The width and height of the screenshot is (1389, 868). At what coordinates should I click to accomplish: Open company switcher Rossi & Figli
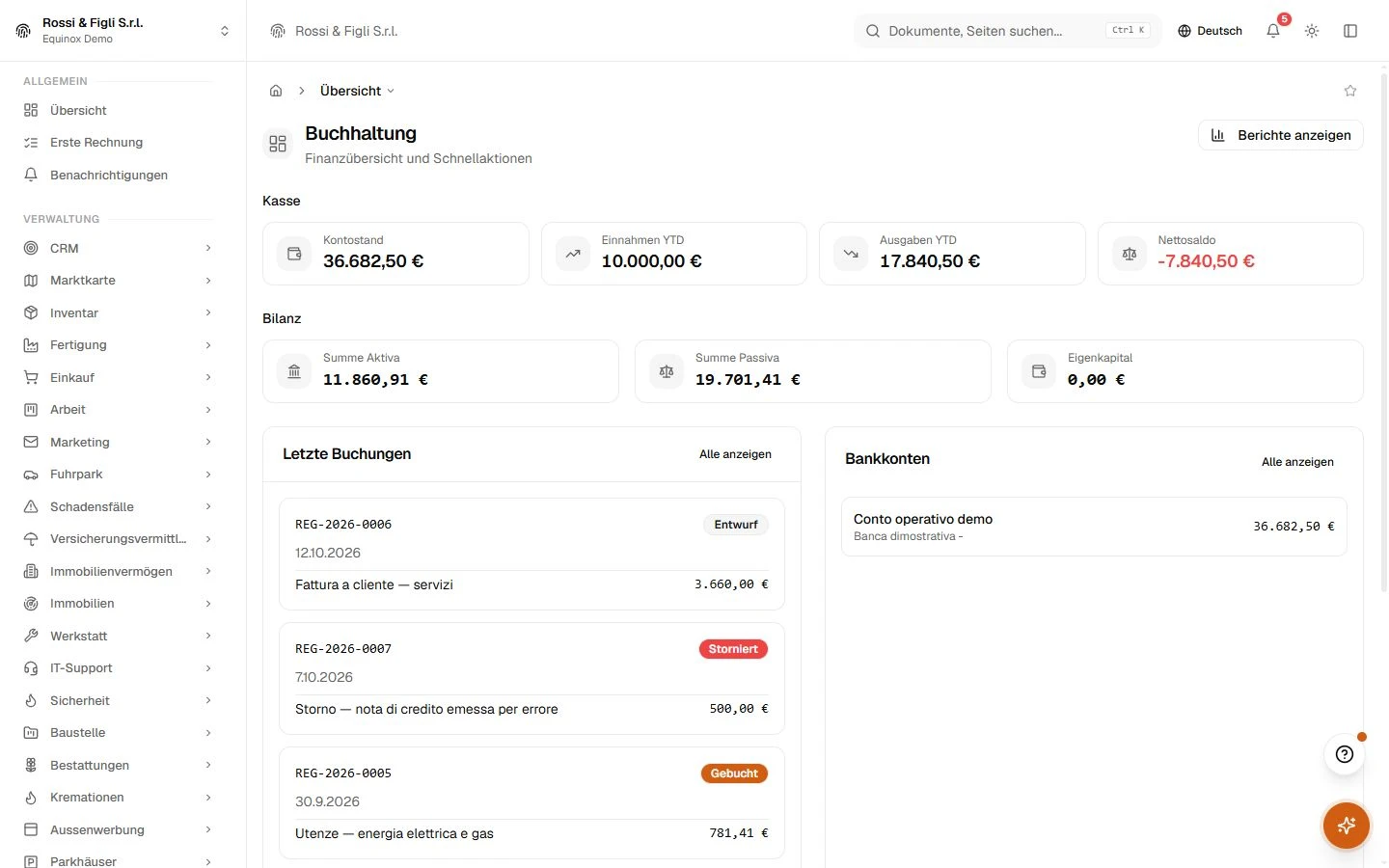(x=123, y=31)
